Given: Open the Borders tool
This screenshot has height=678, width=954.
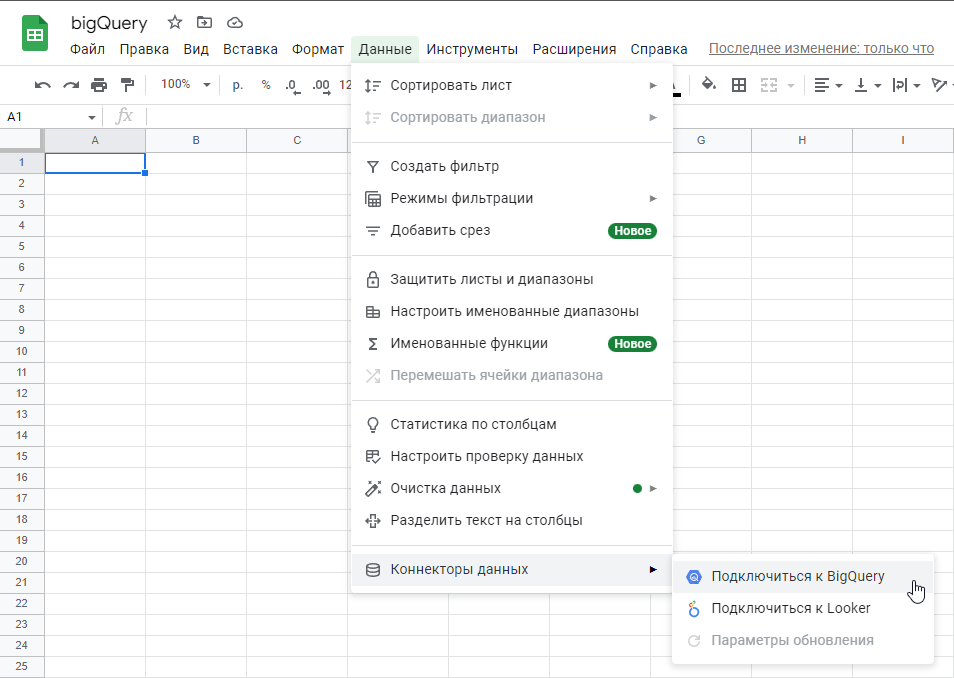Looking at the screenshot, I should coord(739,85).
